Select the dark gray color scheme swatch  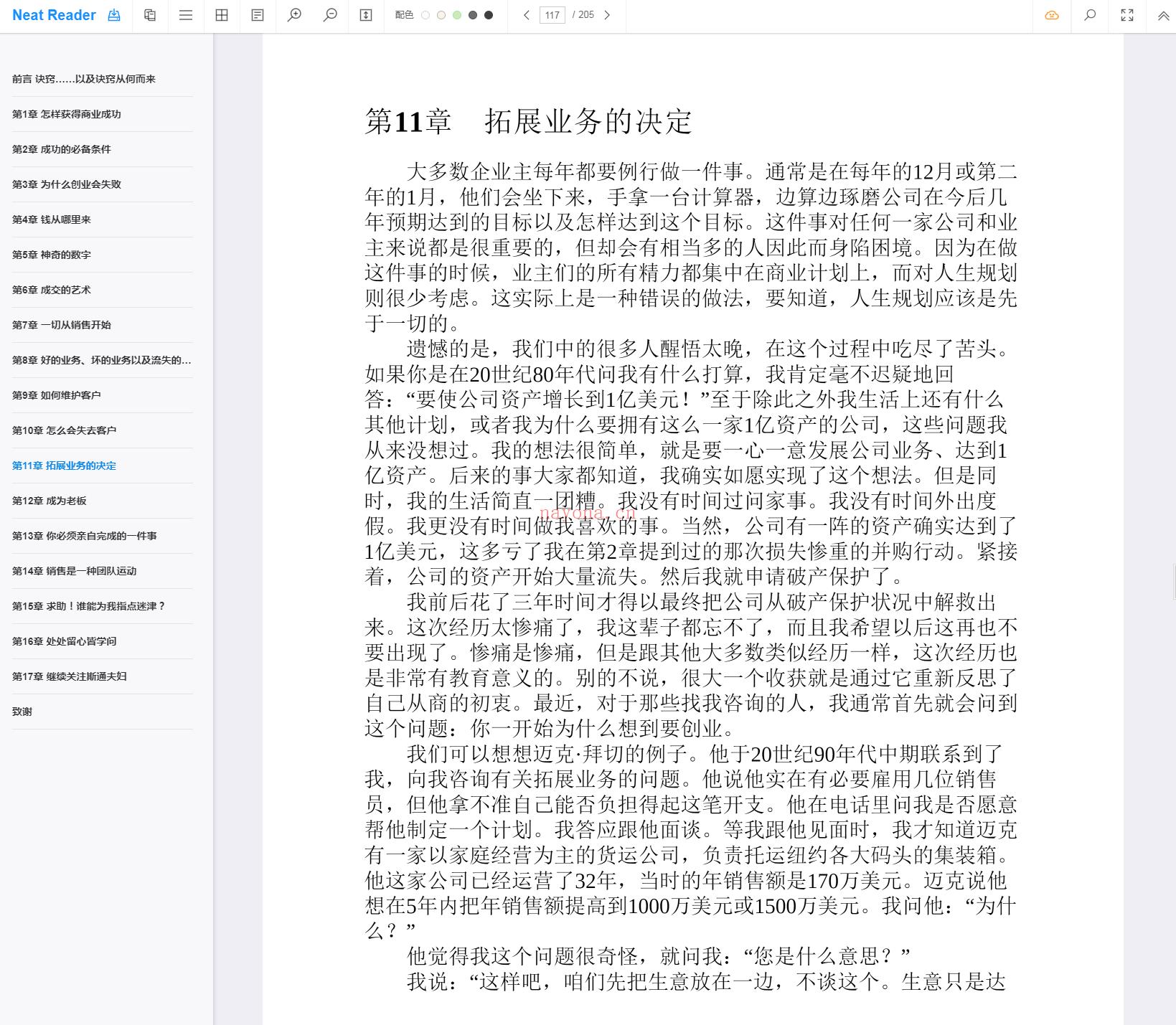(473, 15)
